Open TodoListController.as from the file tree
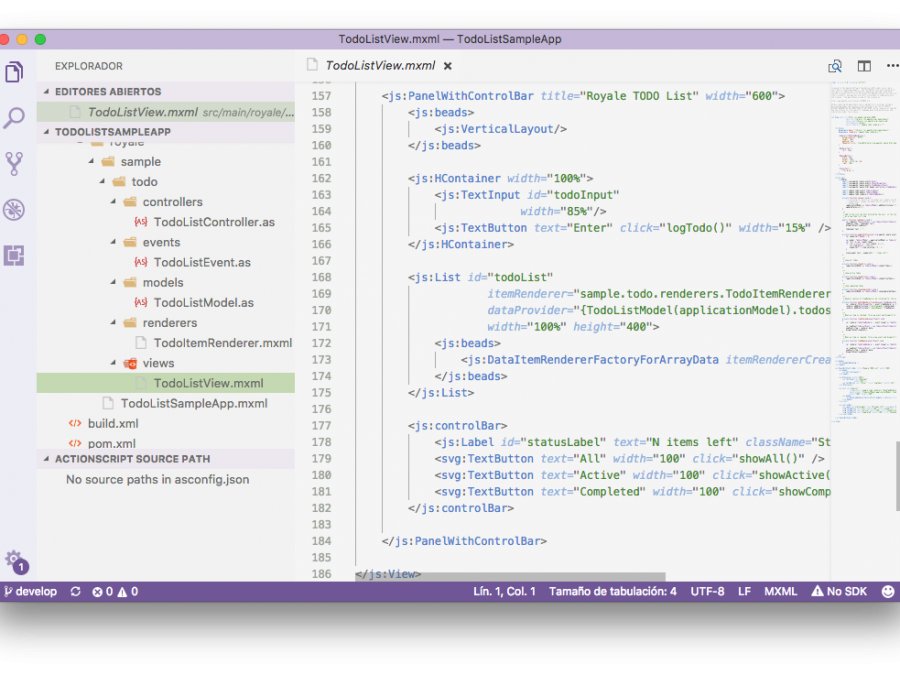Viewport: 900px width, 675px height. click(213, 222)
